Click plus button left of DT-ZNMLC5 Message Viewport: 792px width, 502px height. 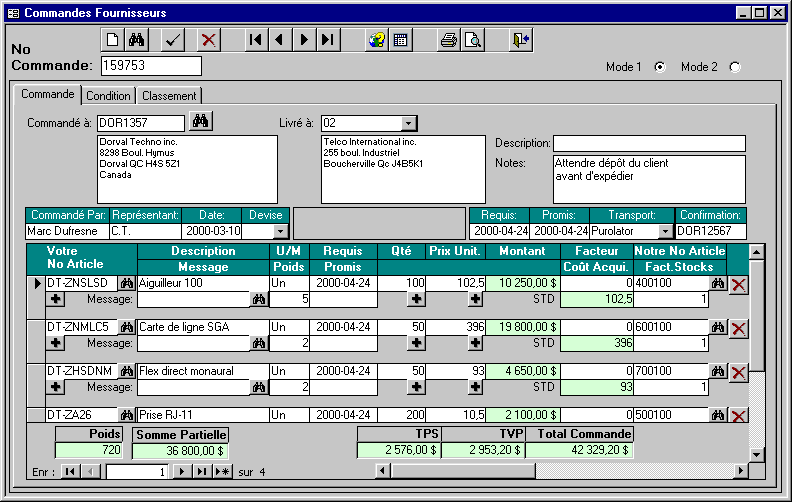tap(56, 343)
